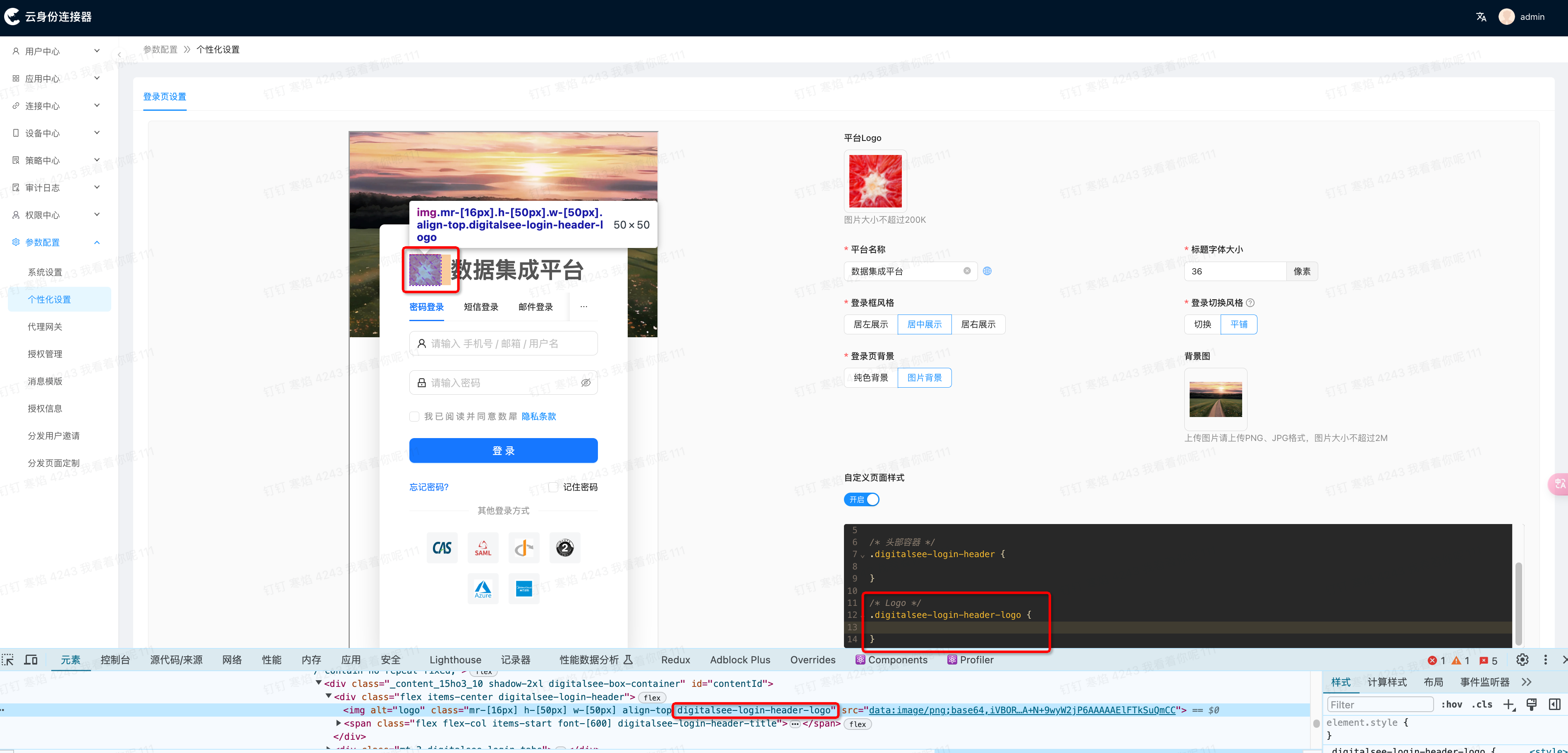Click the blue square login icon beside Azure
The width and height of the screenshot is (1568, 753).
point(523,589)
